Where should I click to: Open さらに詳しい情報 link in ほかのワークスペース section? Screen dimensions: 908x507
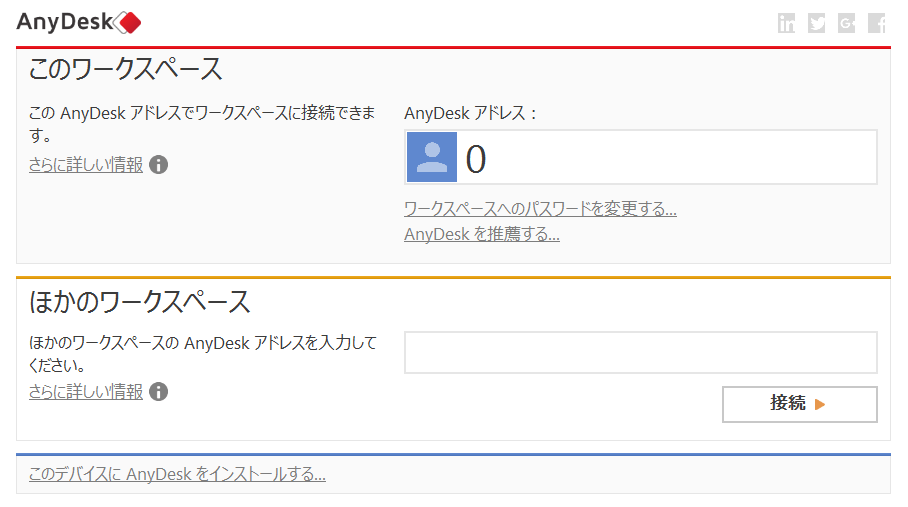tap(86, 392)
